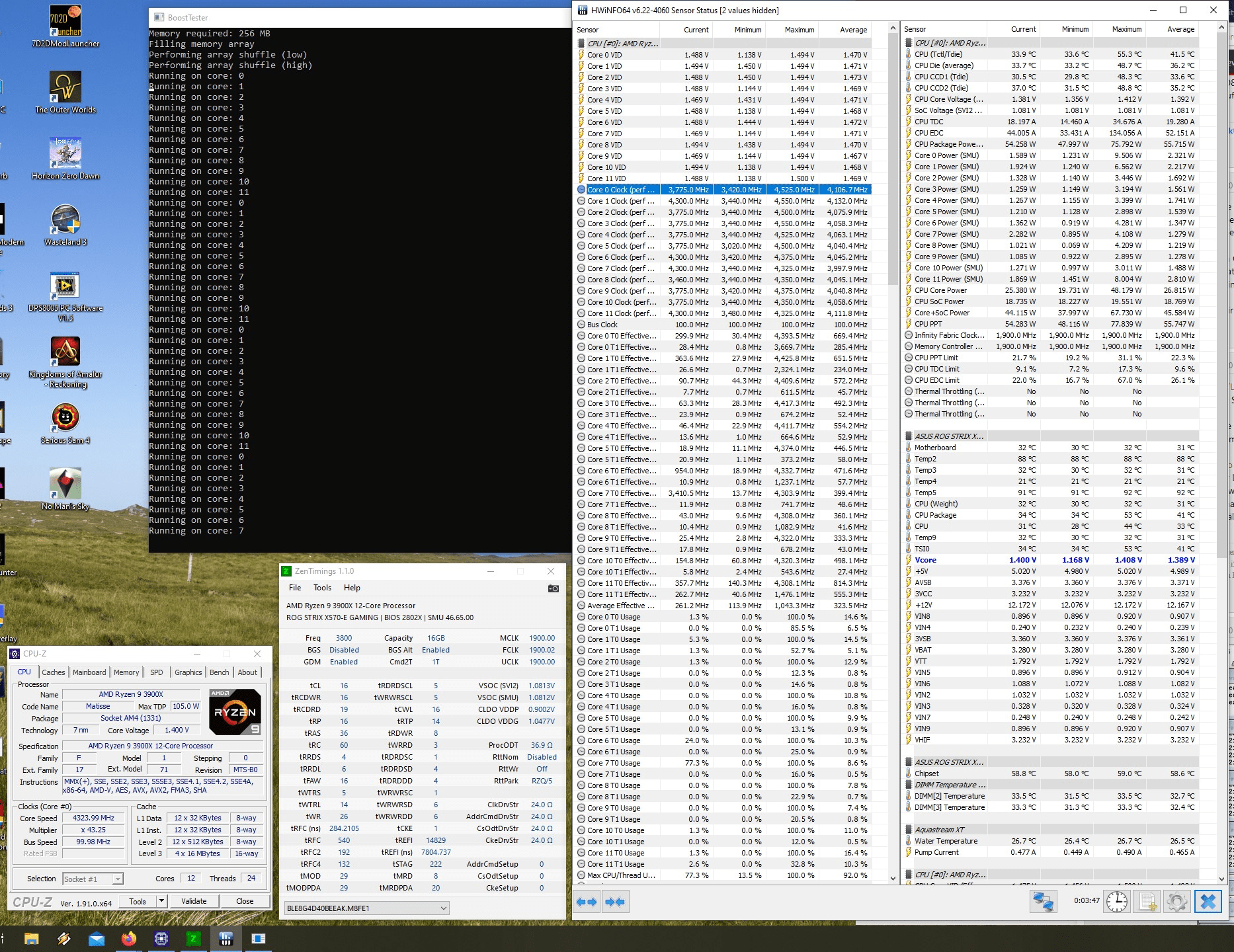The height and width of the screenshot is (952, 1234).
Task: Open the ZenTimings Help menu
Action: tap(352, 588)
